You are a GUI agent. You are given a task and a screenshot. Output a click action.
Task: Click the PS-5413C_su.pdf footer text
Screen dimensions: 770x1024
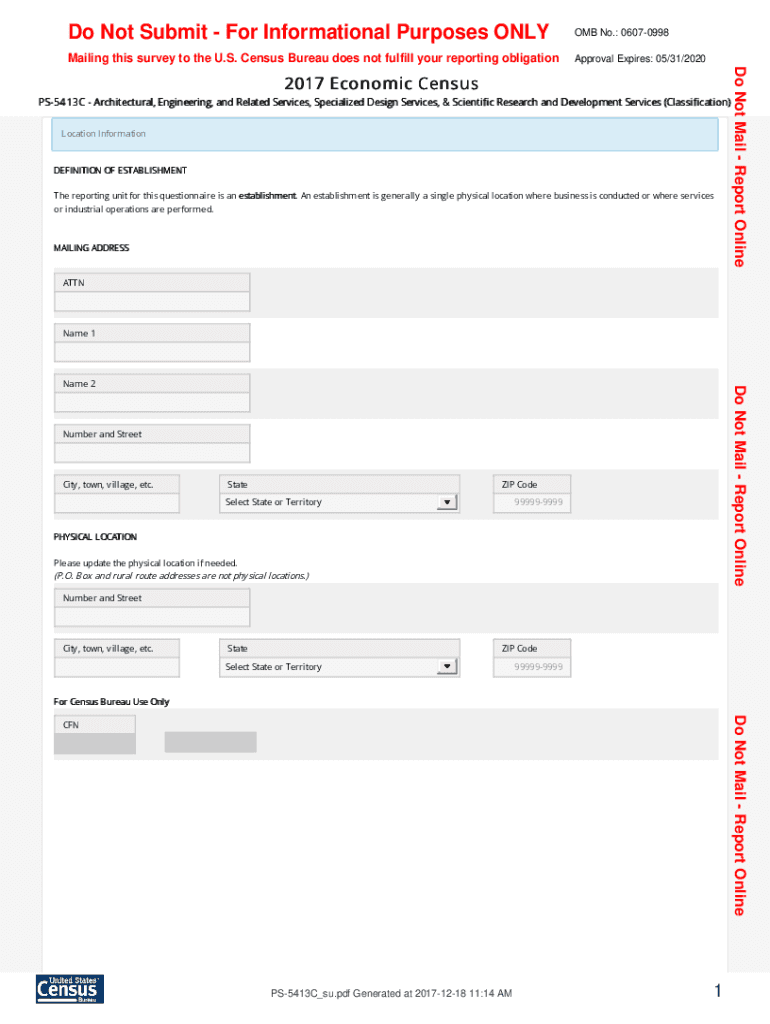point(391,993)
